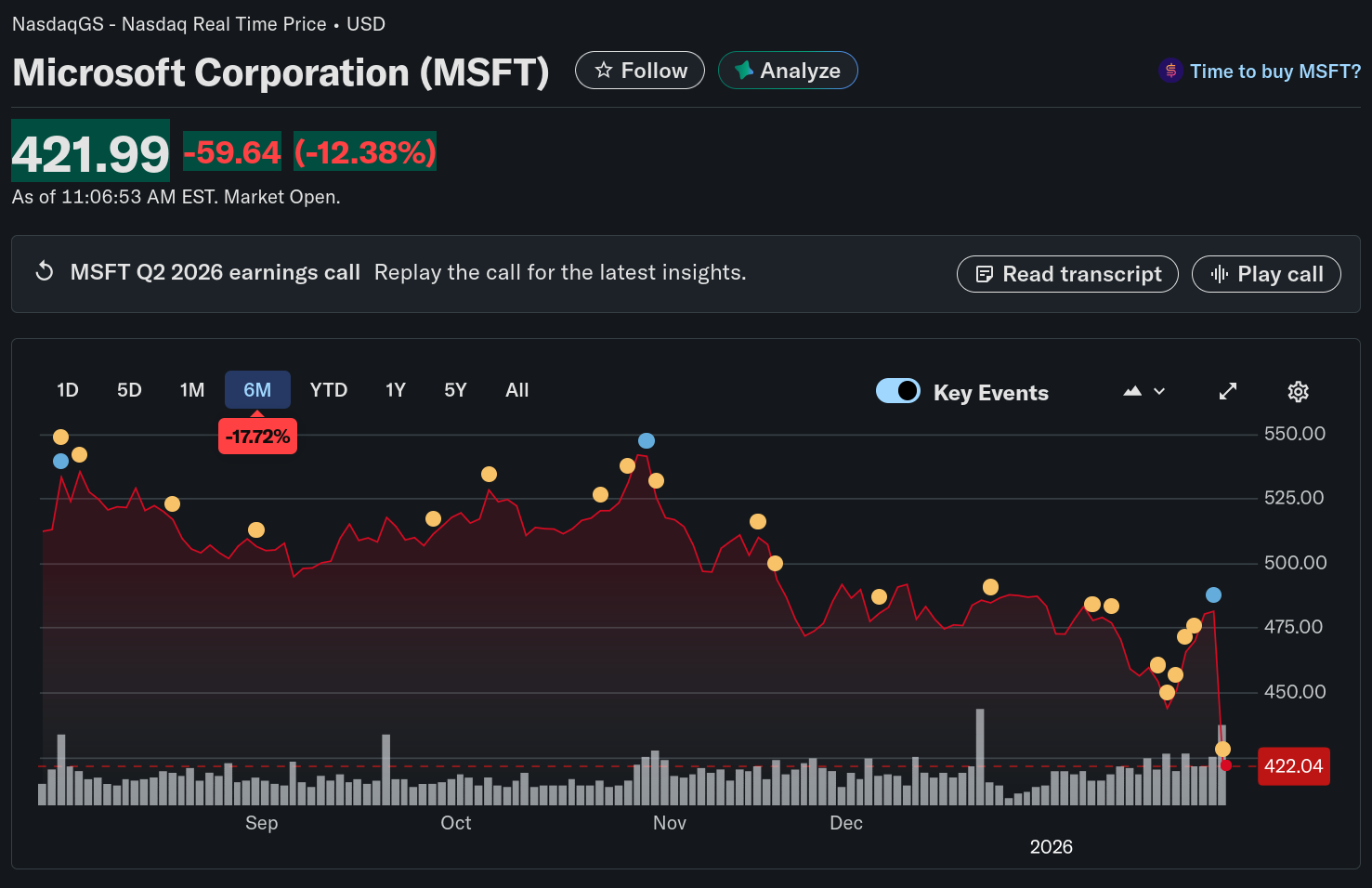Click the Read transcript button
The width and height of the screenshot is (1372, 888).
(x=1067, y=274)
